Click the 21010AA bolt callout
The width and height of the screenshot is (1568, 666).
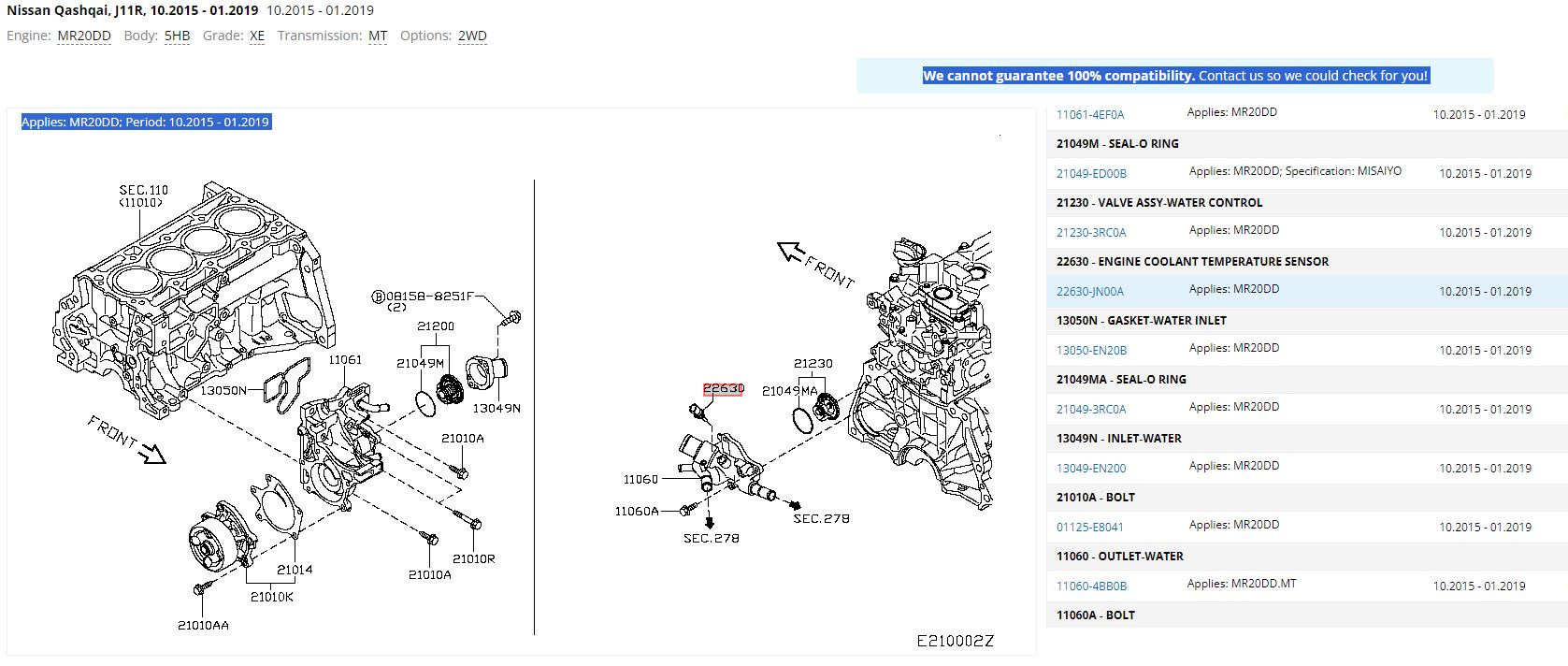(x=203, y=625)
